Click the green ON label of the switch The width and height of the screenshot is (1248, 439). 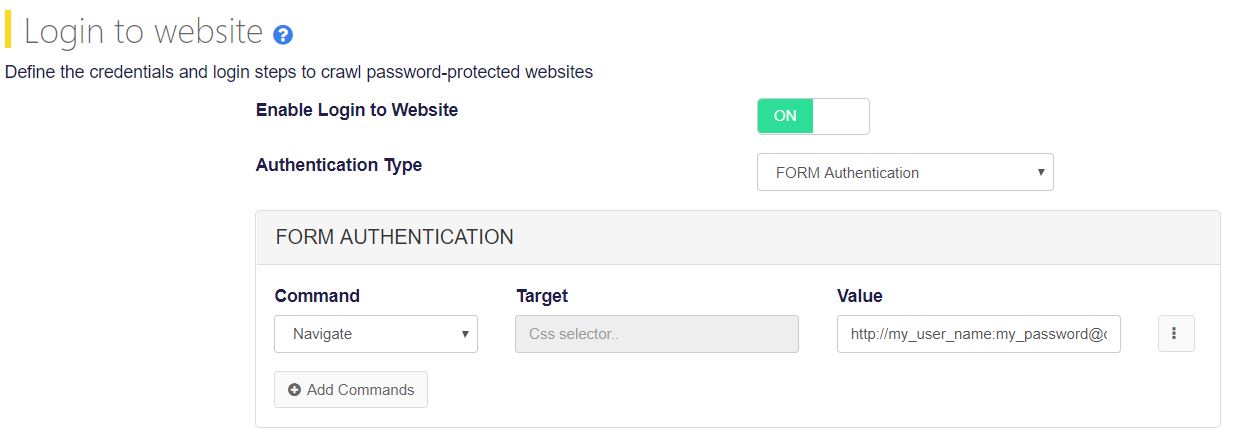click(x=785, y=116)
